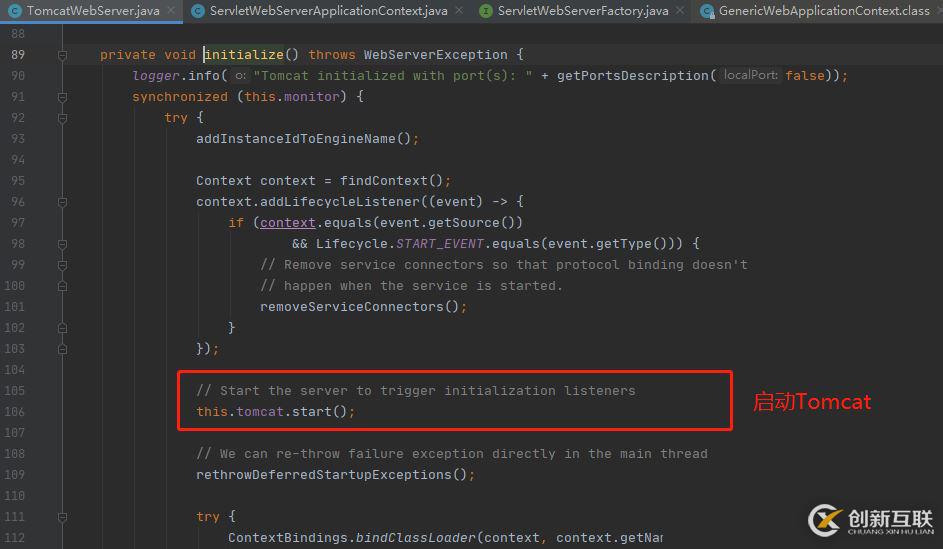This screenshot has width=943, height=549.
Task: Click the "Tomcat initialized with port(s): " string
Action: pyautogui.click(x=393, y=76)
